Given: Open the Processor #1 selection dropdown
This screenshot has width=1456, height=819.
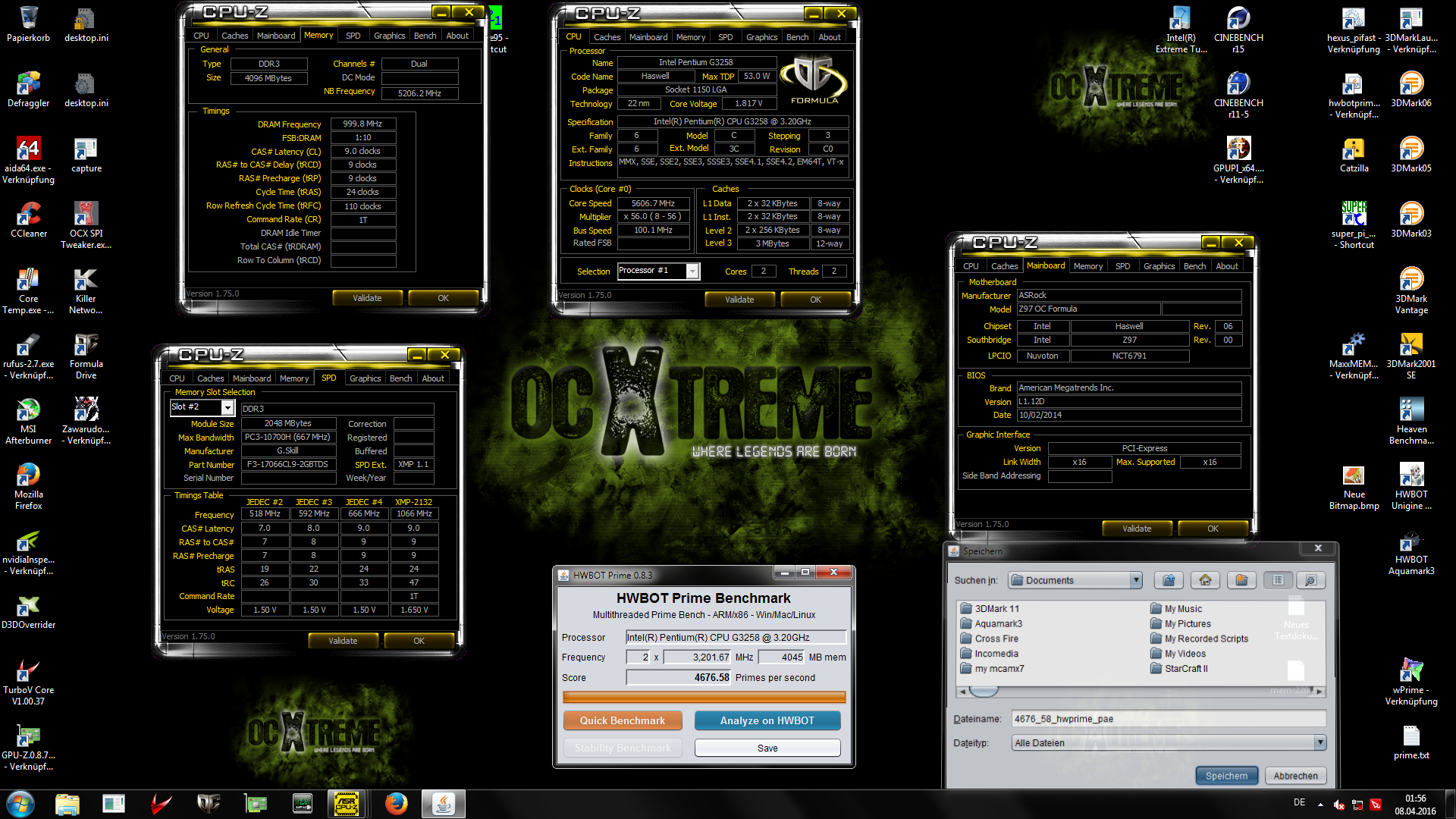Looking at the screenshot, I should pyautogui.click(x=692, y=271).
